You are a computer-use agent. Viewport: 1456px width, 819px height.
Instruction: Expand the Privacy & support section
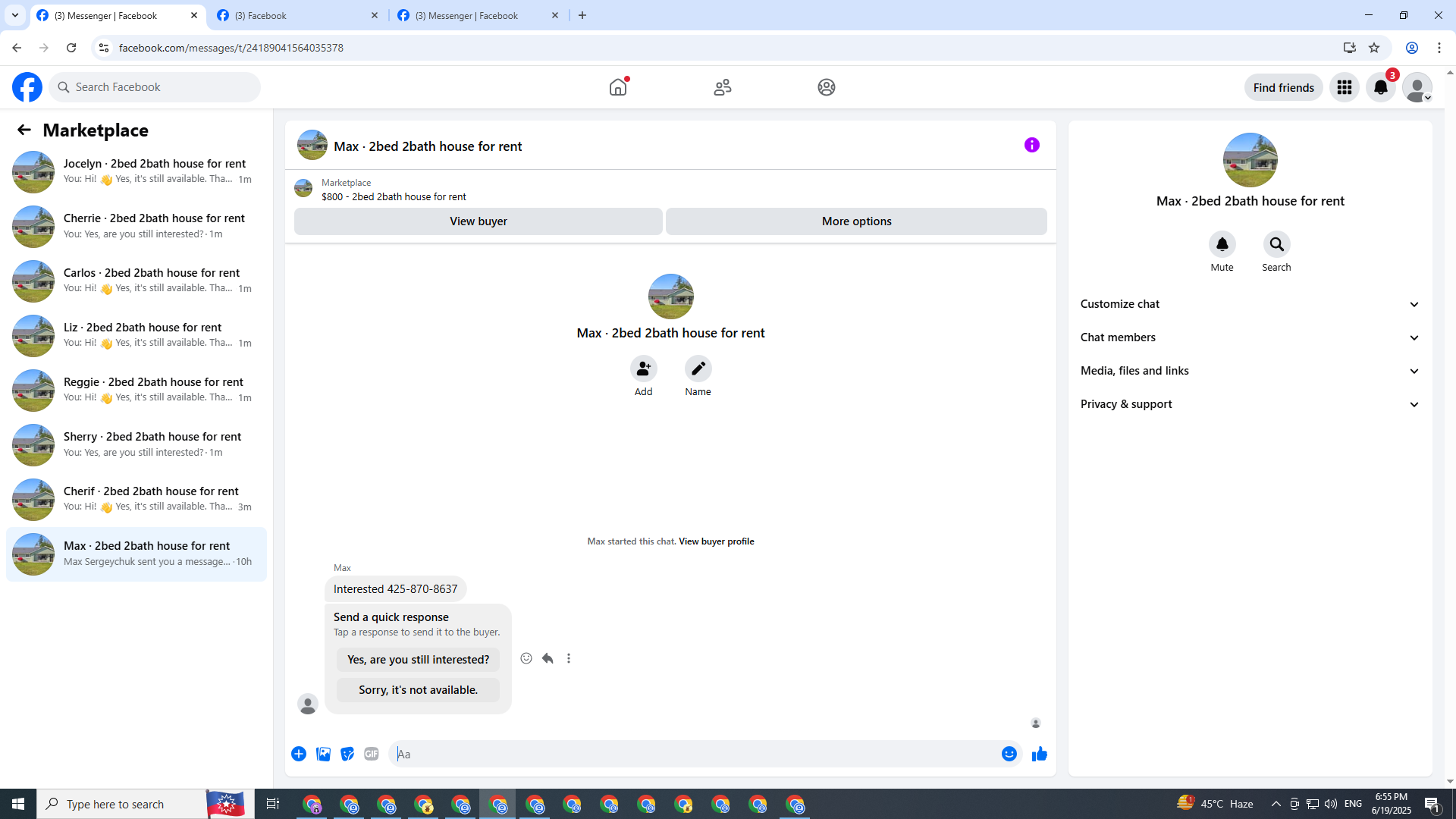click(x=1250, y=404)
